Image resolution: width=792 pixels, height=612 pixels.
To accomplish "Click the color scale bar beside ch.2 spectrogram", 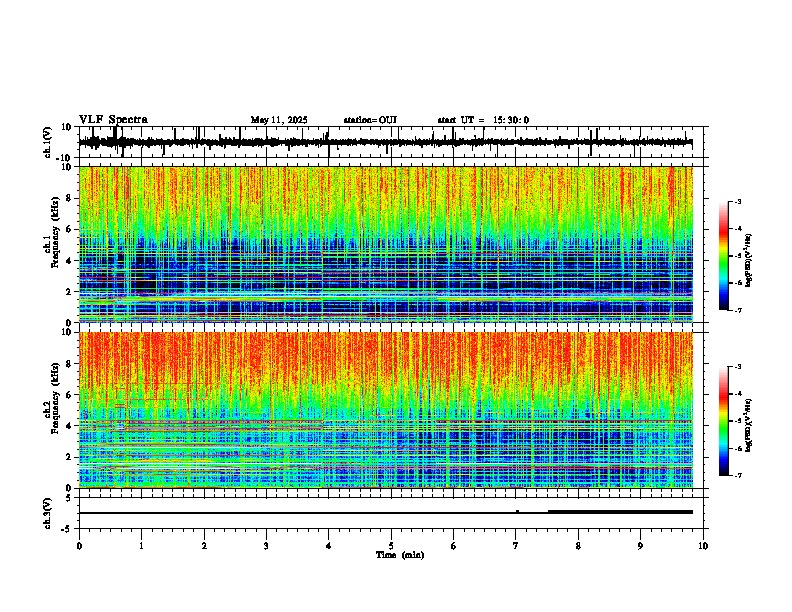I will coord(724,421).
